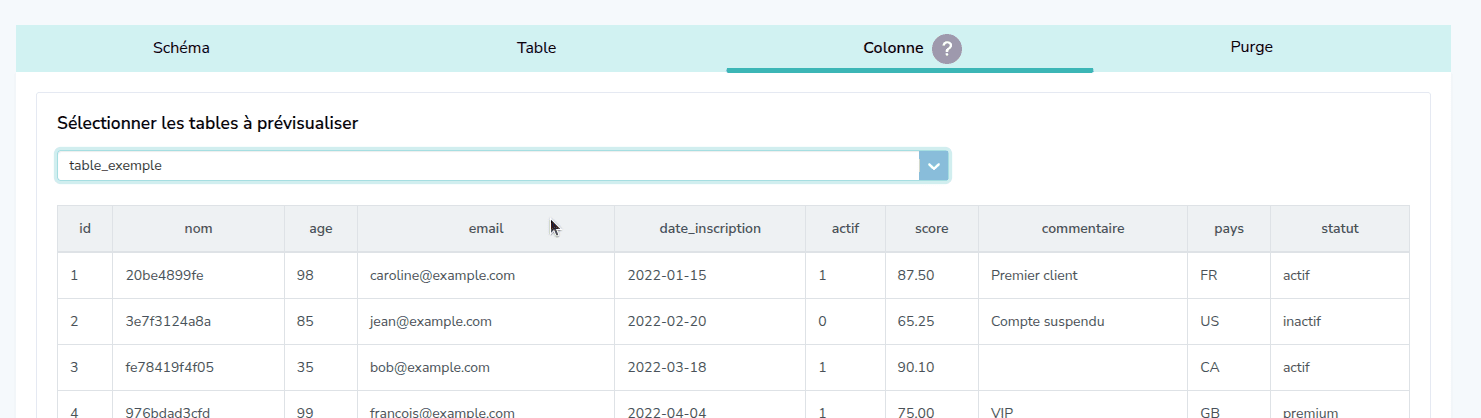Viewport: 1481px width, 418px height.
Task: Switch to the Schéma tab
Action: [x=181, y=48]
